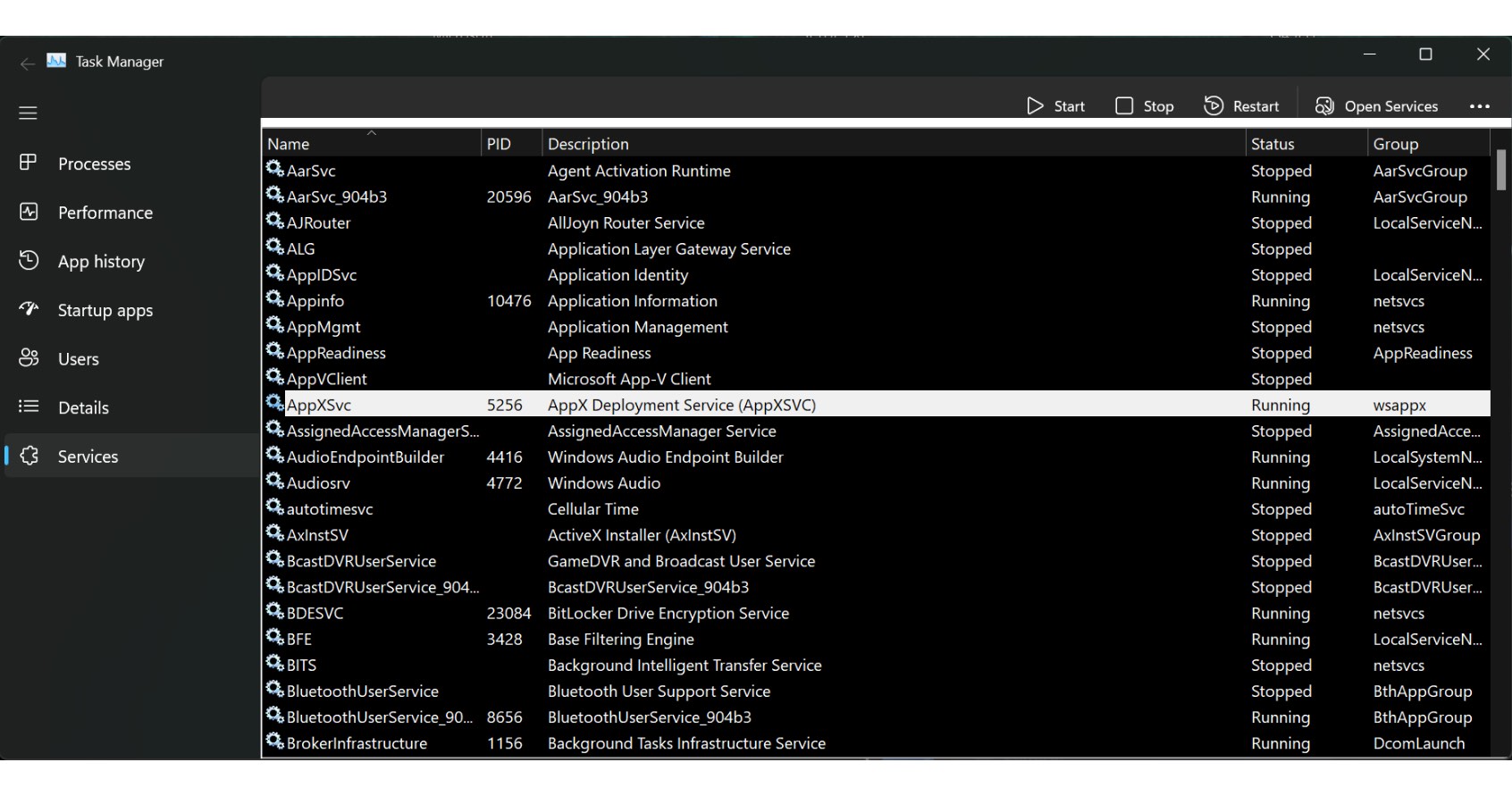
Task: Click the Details list icon
Action: pyautogui.click(x=29, y=406)
